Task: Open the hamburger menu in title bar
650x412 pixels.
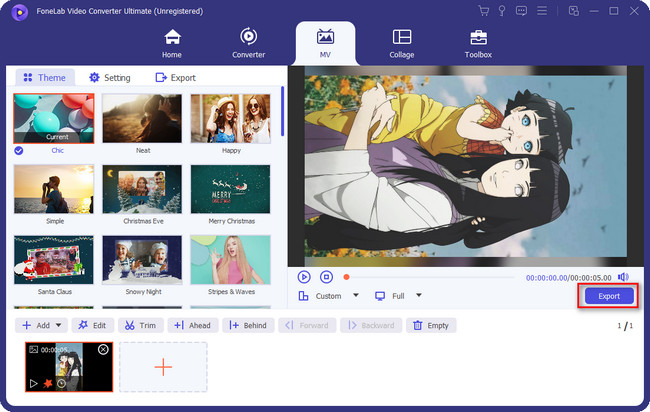Action: coord(542,11)
